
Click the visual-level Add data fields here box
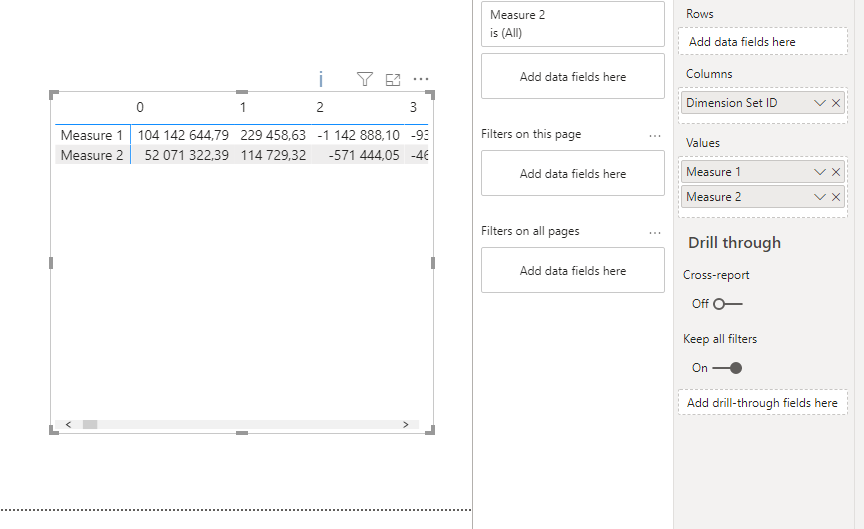pyautogui.click(x=573, y=77)
